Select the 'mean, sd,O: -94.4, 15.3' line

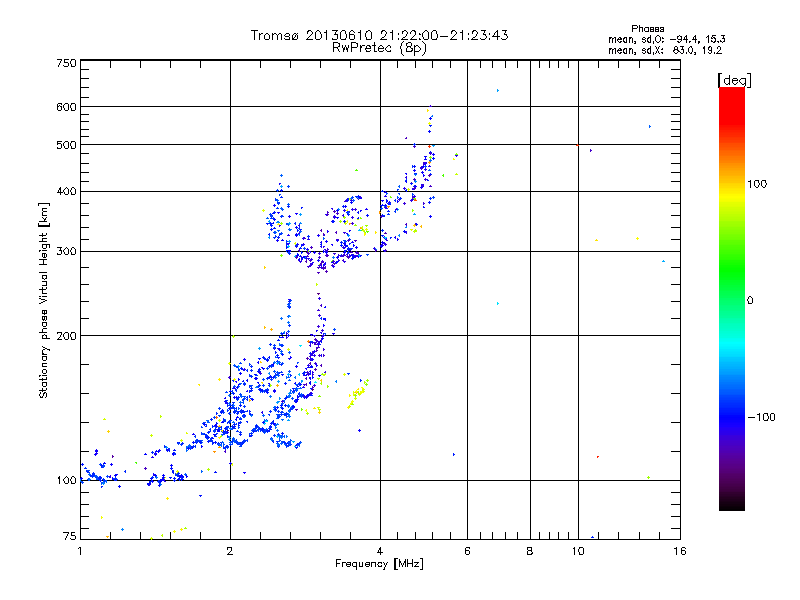(x=667, y=39)
